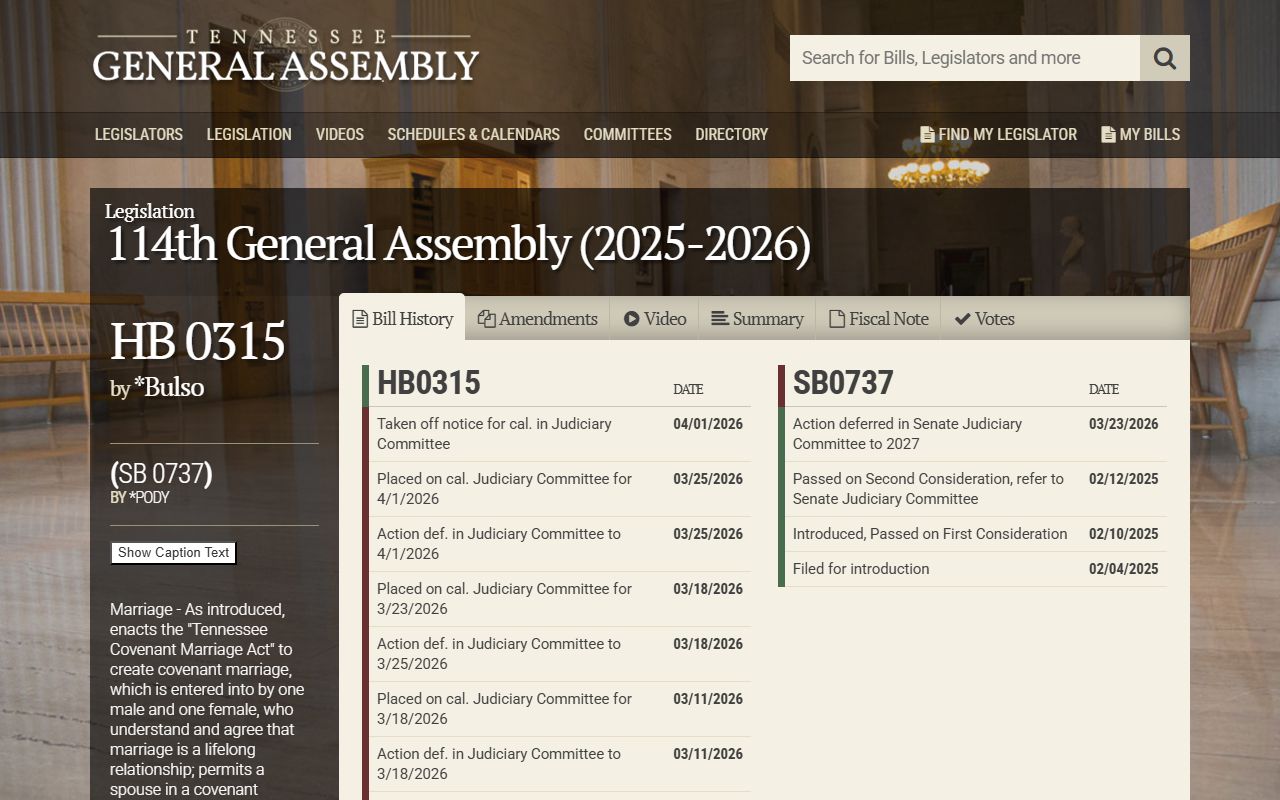Click the My Bills document icon

point(1108,134)
